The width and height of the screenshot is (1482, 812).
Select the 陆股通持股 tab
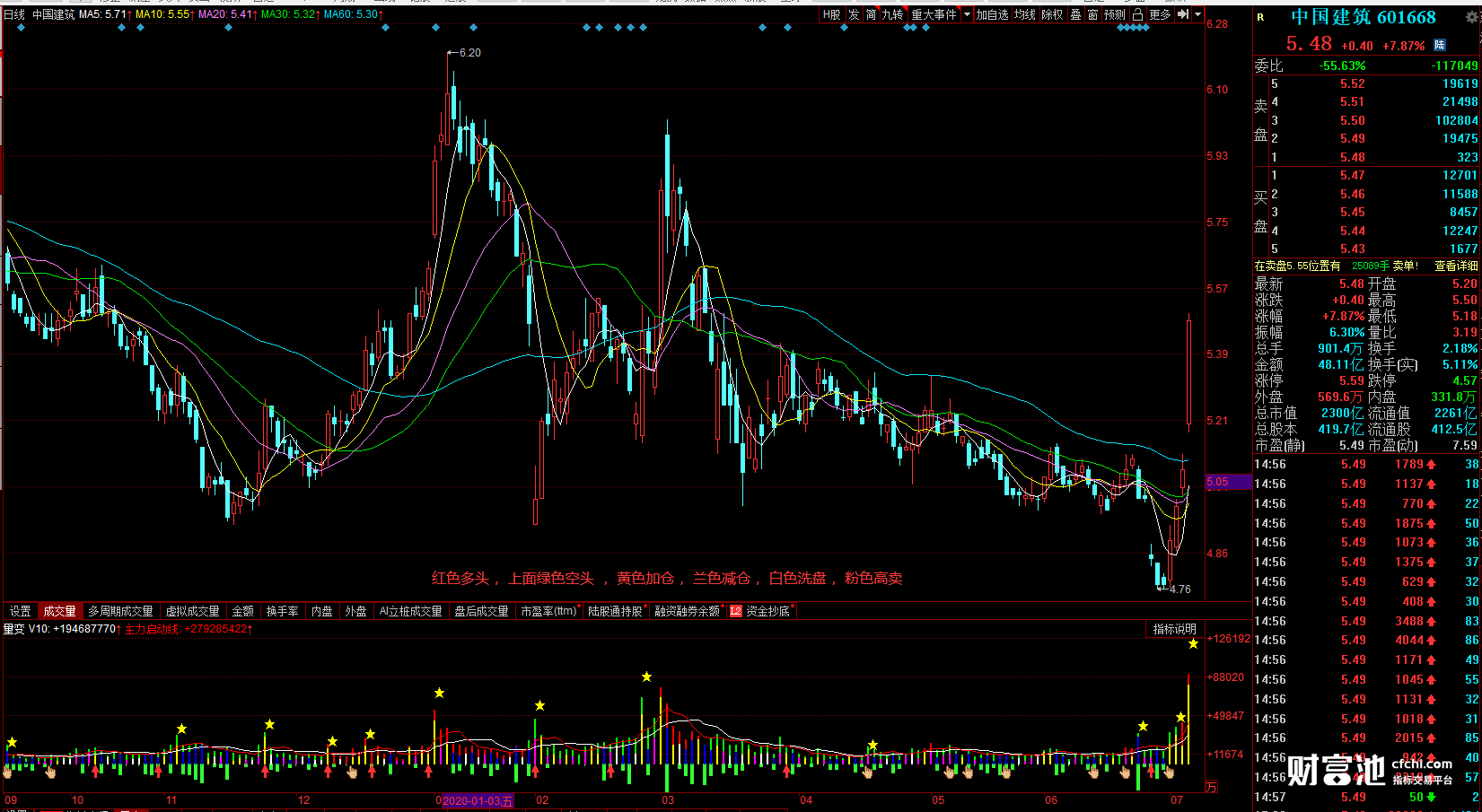coord(616,611)
